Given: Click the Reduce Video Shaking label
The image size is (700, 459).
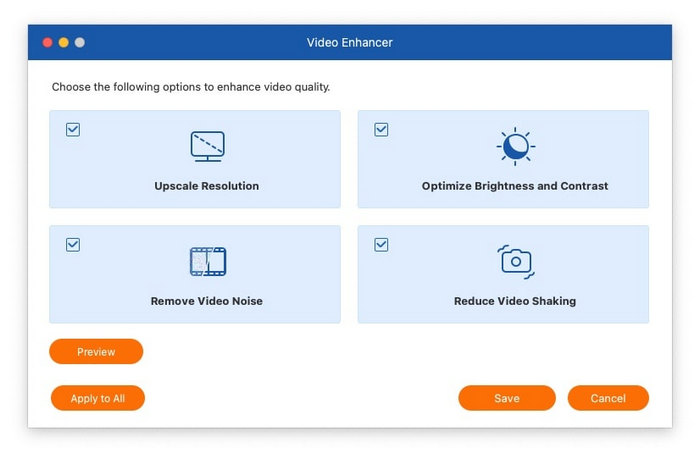Looking at the screenshot, I should pos(515,301).
